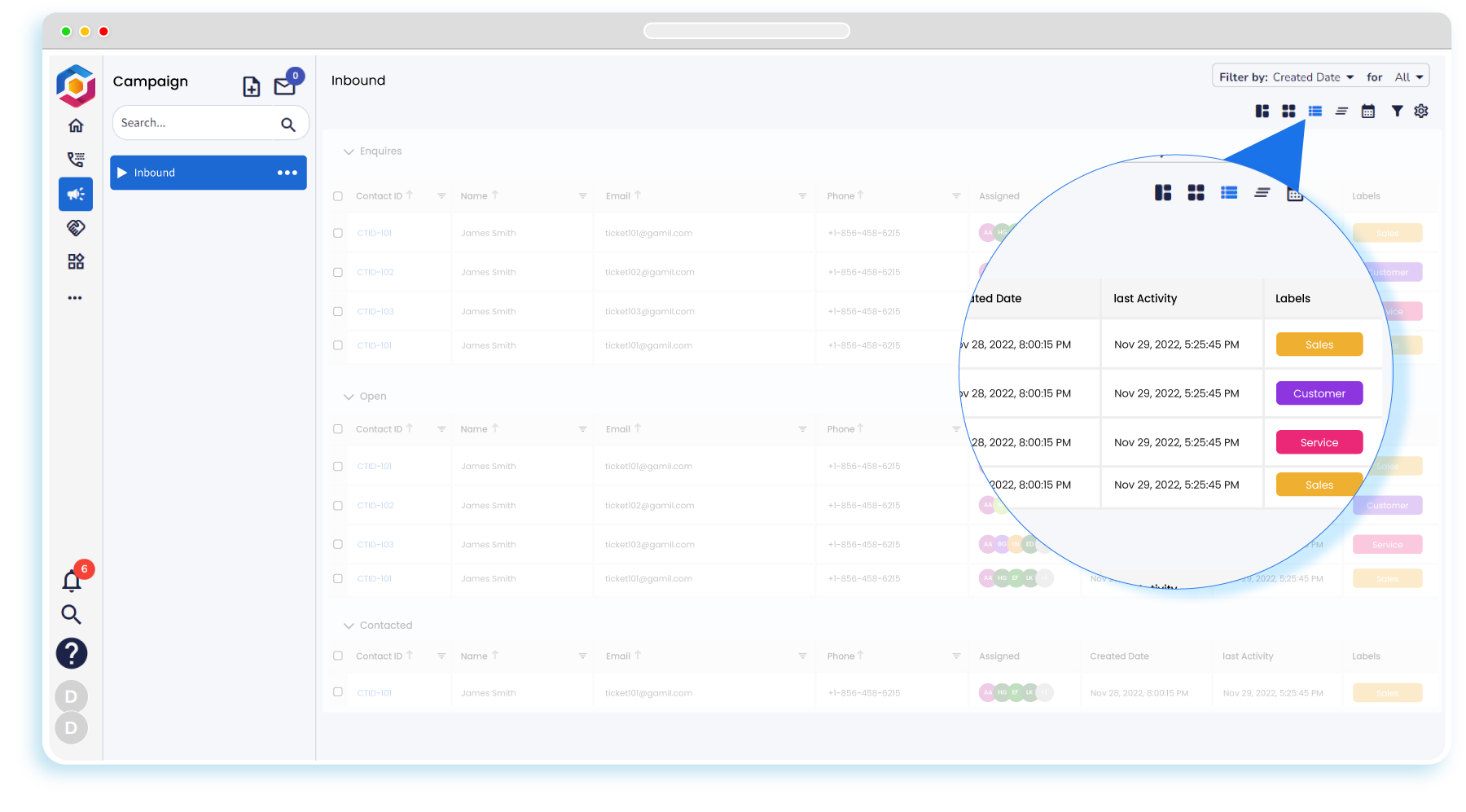
Task: Select all rows checkbox in Open header
Action: 338,429
